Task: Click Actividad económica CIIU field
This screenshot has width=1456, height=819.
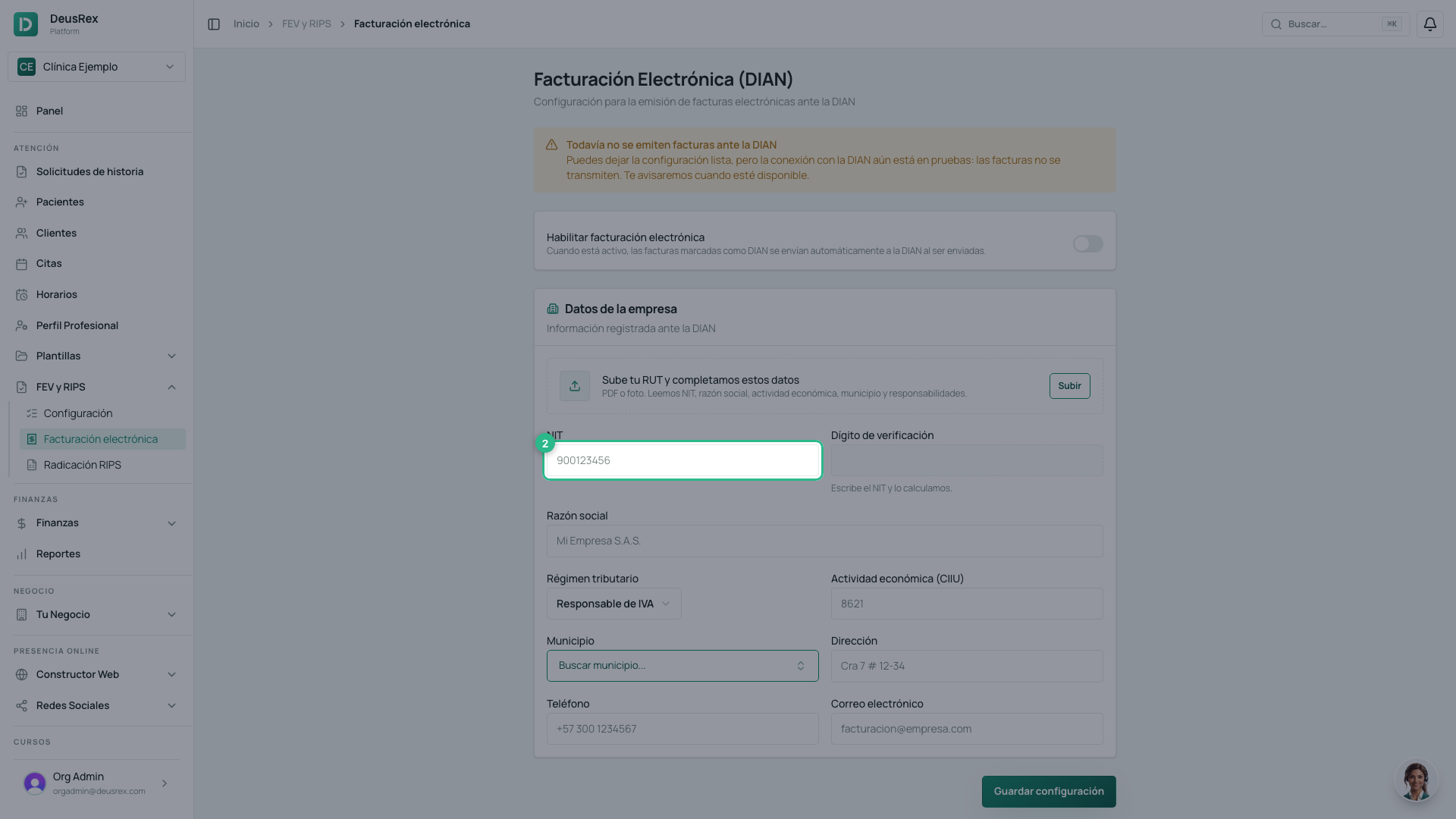Action: coord(967,604)
